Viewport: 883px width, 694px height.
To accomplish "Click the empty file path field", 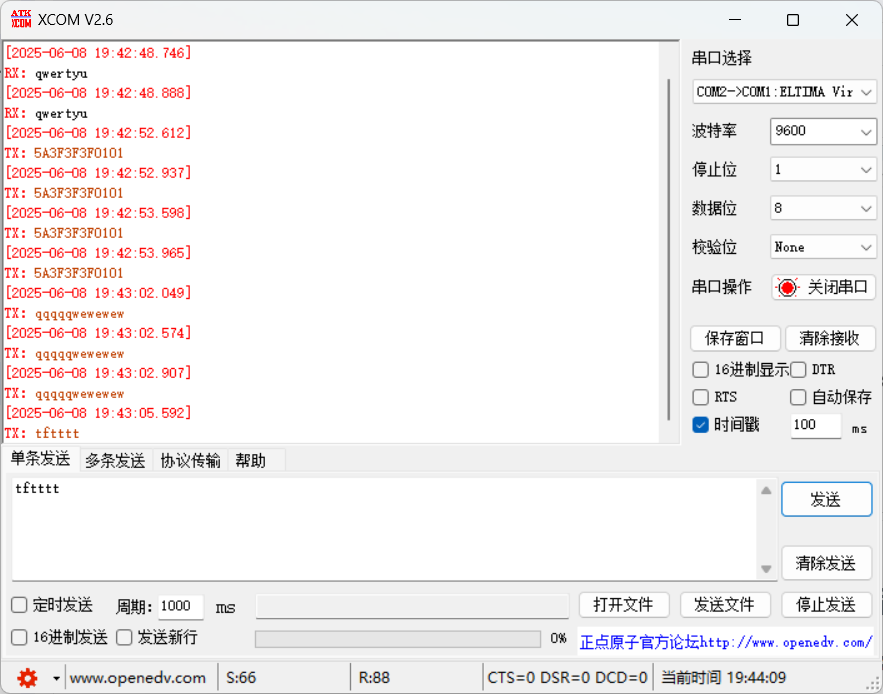I will [x=412, y=606].
